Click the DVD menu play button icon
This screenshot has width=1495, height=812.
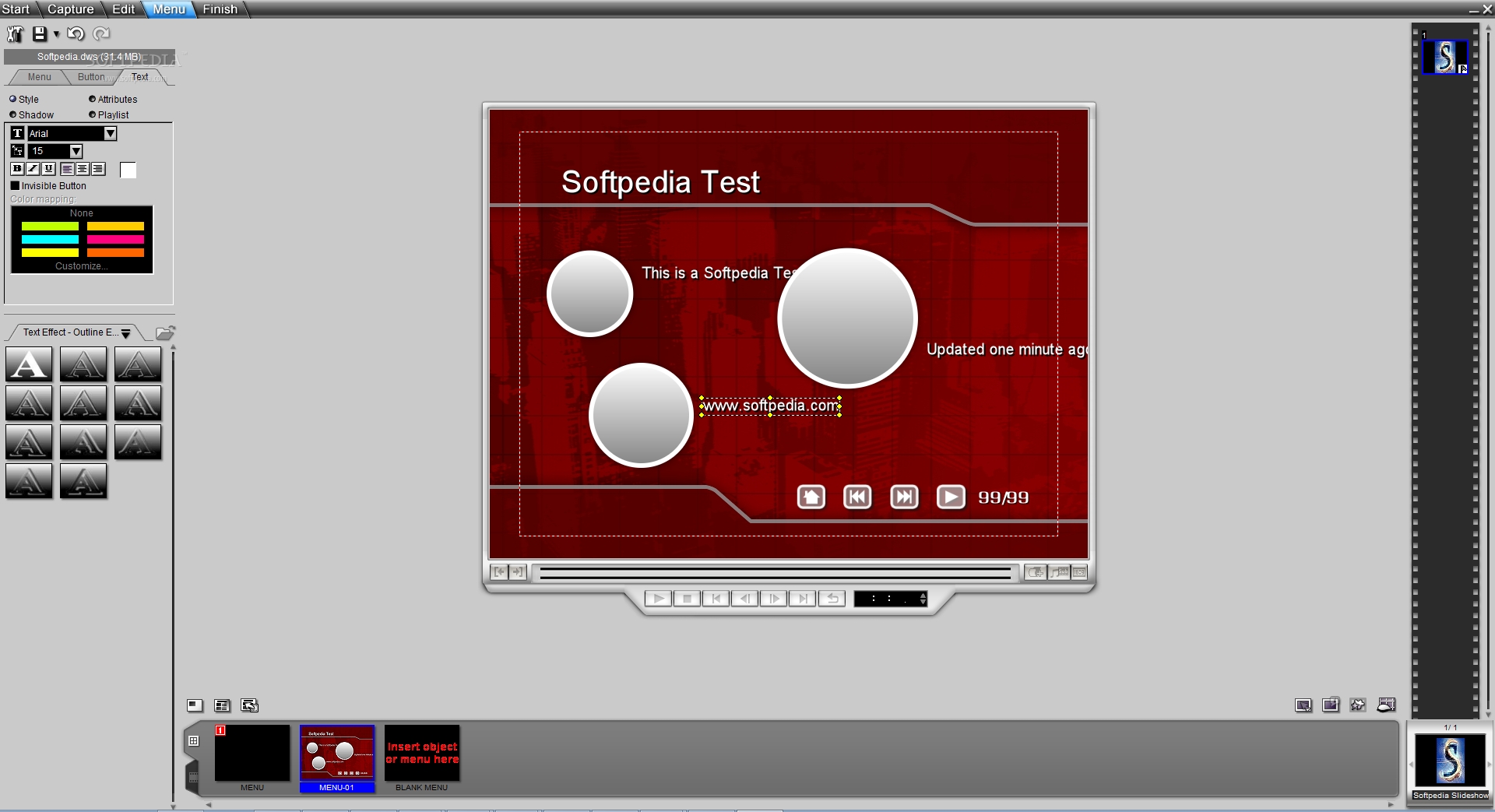951,497
